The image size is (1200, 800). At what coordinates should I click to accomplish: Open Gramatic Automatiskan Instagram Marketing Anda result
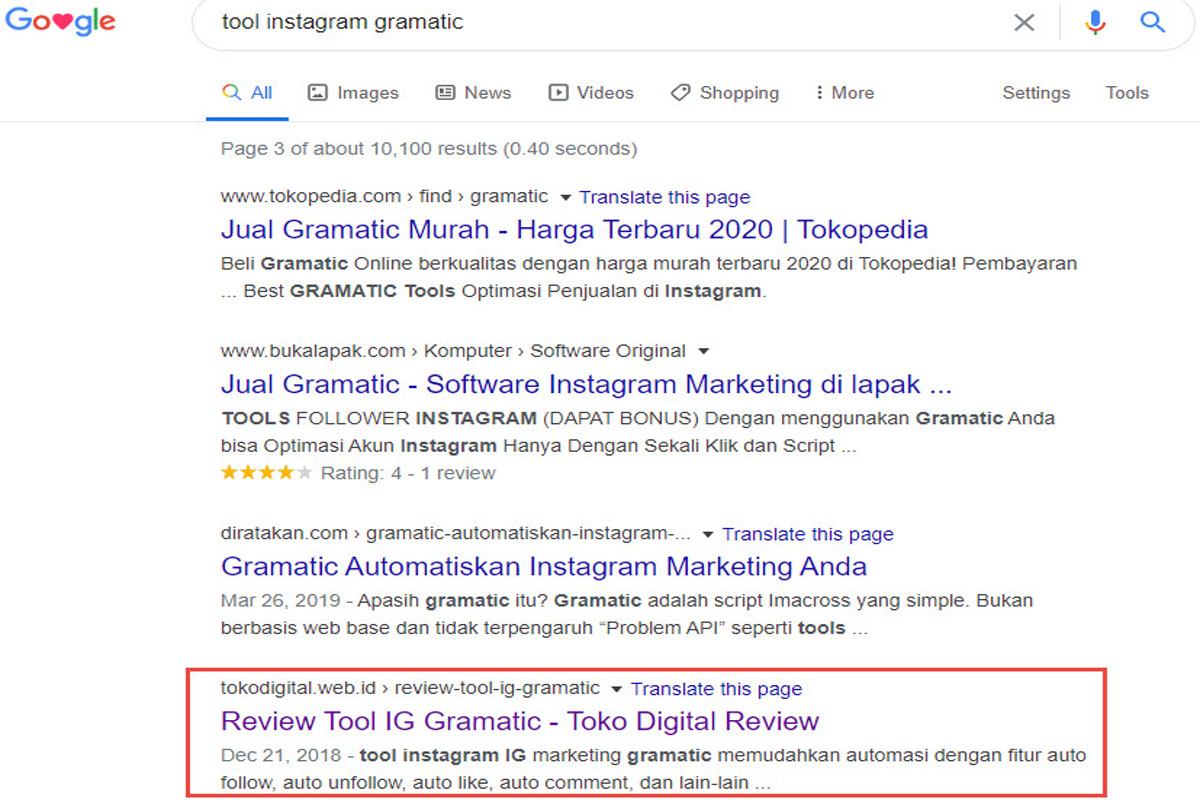point(544,567)
